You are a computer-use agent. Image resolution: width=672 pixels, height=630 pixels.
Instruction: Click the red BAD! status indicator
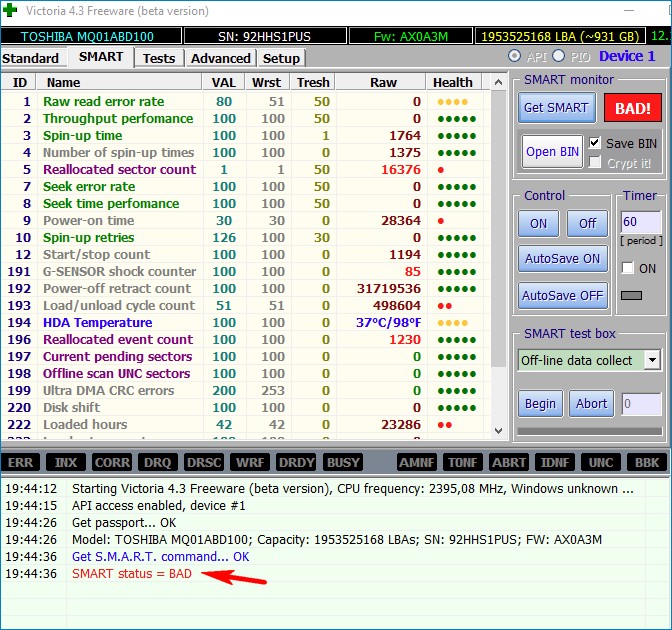tap(632, 107)
